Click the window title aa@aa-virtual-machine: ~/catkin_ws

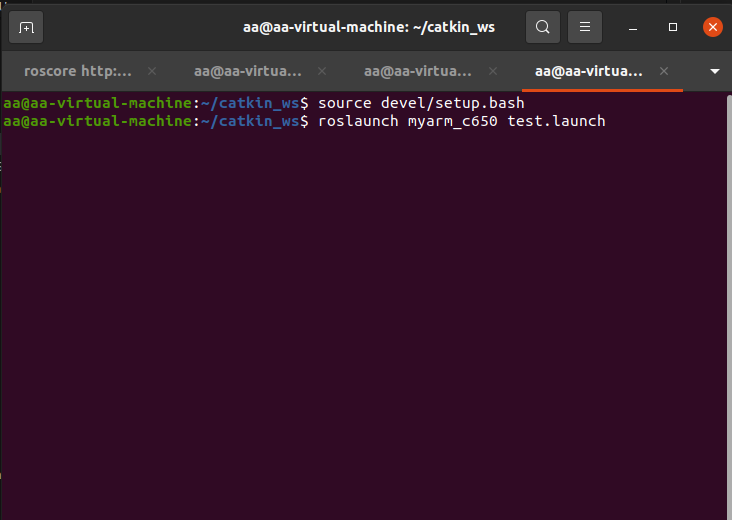click(x=369, y=27)
